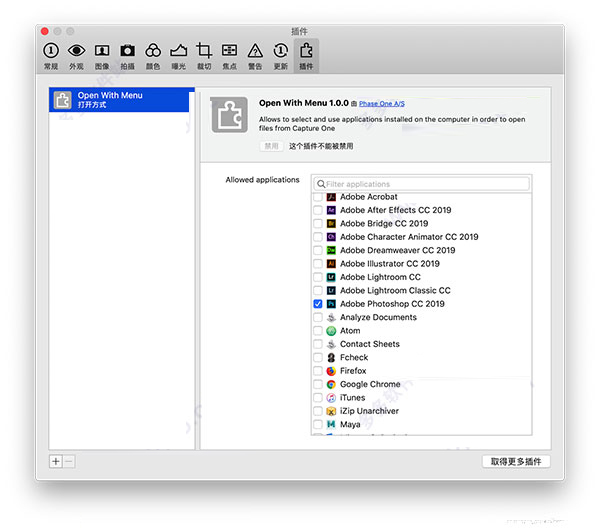Check the Analyze Documents checkbox
The height and width of the screenshot is (528, 600).
(x=318, y=317)
